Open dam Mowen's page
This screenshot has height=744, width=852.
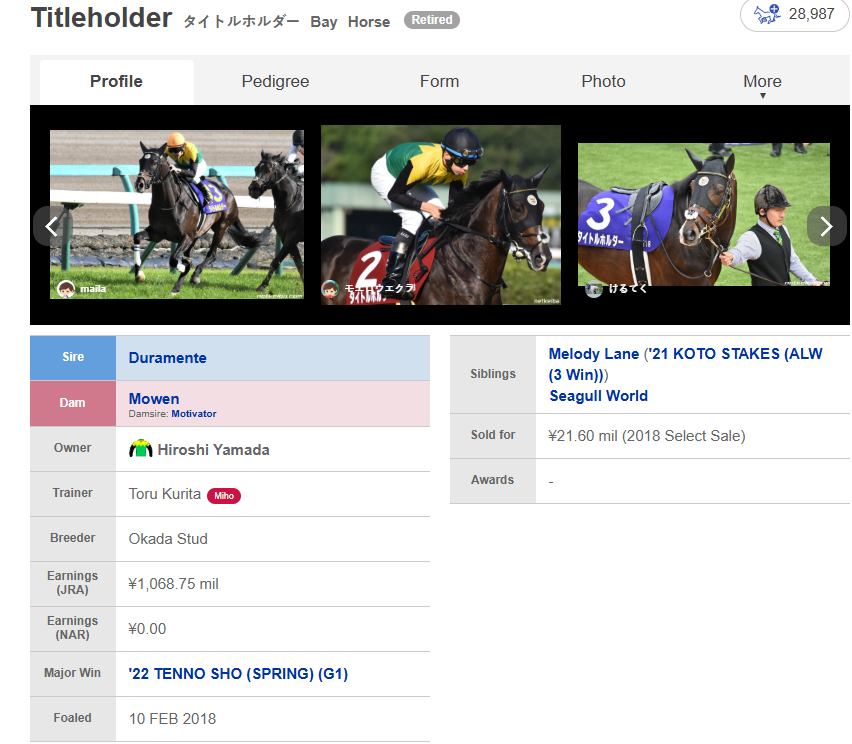tap(154, 398)
